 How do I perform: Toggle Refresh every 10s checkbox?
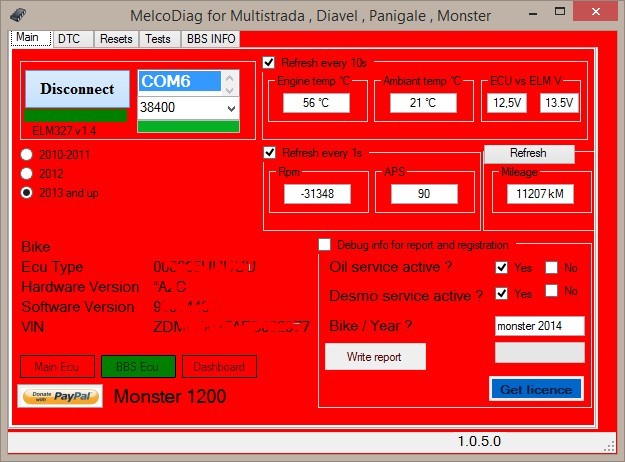[269, 63]
